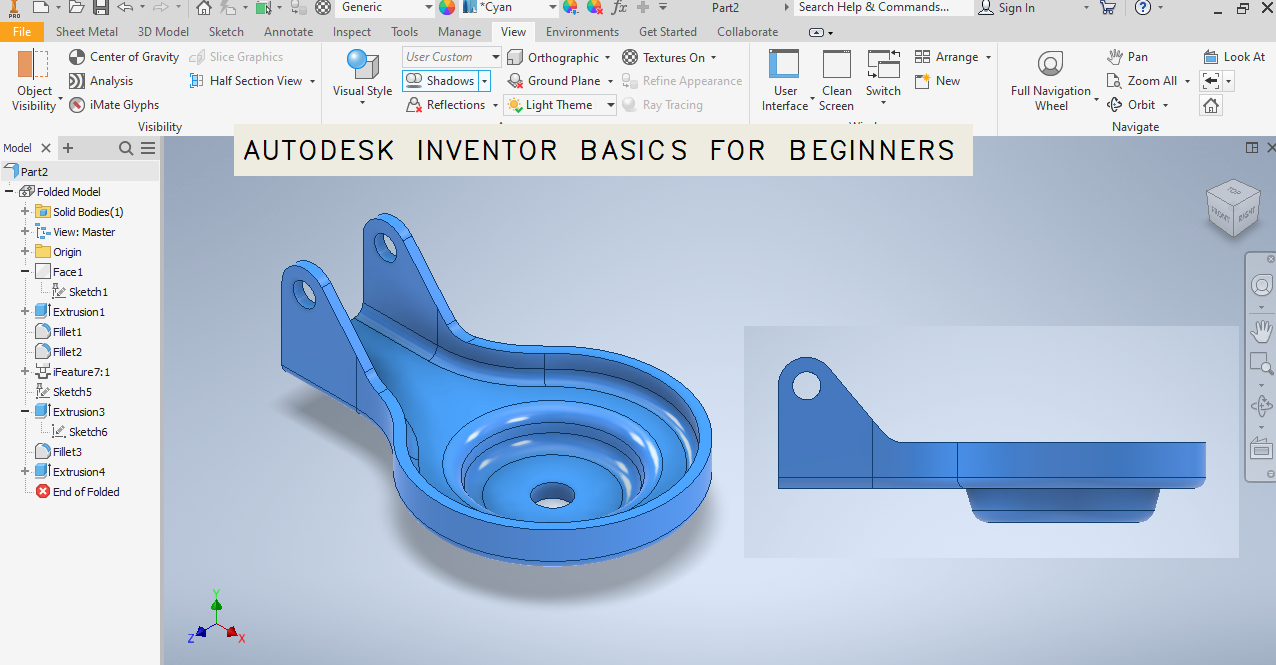Image resolution: width=1276 pixels, height=665 pixels.
Task: Select View: Master in the browser
Action: click(x=75, y=232)
